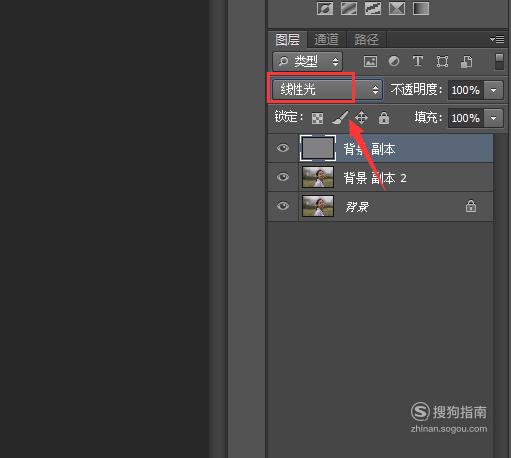Screen dimensions: 511x458
Task: Lock transparent pixels
Action: pyautogui.click(x=317, y=118)
